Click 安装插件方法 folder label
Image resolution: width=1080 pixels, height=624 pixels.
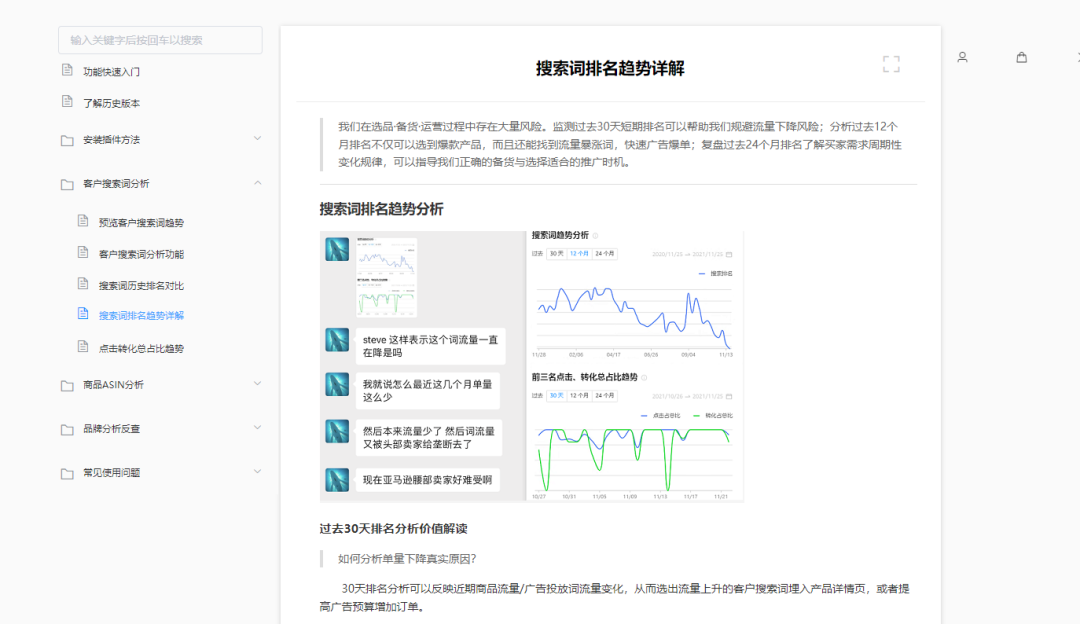point(112,140)
